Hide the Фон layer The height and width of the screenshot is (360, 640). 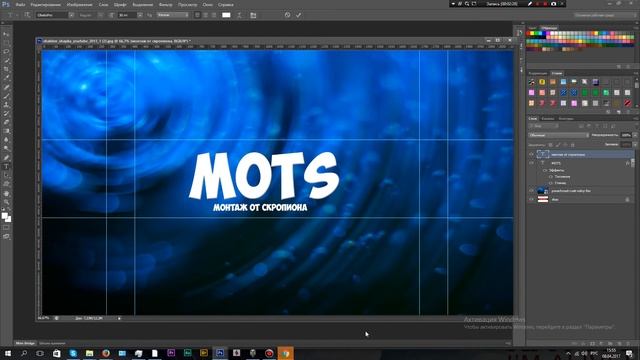(x=531, y=200)
